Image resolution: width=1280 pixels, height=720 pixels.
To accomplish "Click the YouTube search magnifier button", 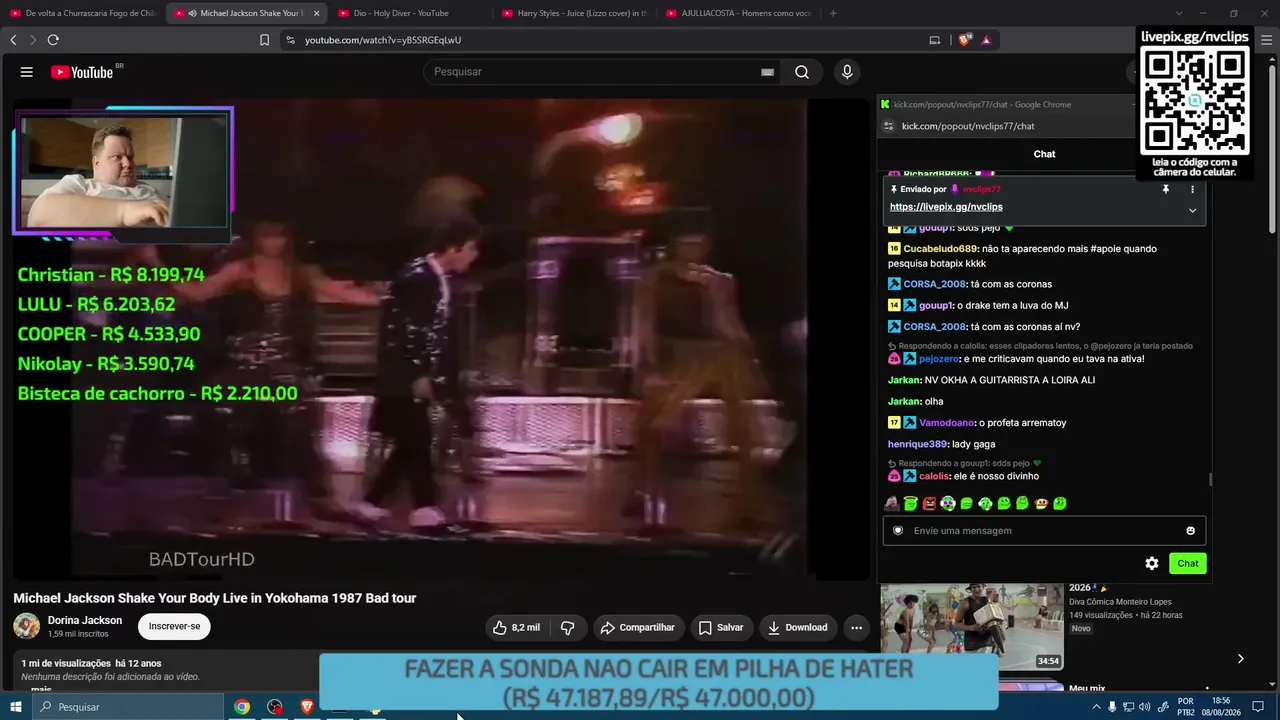I will 802,72.
